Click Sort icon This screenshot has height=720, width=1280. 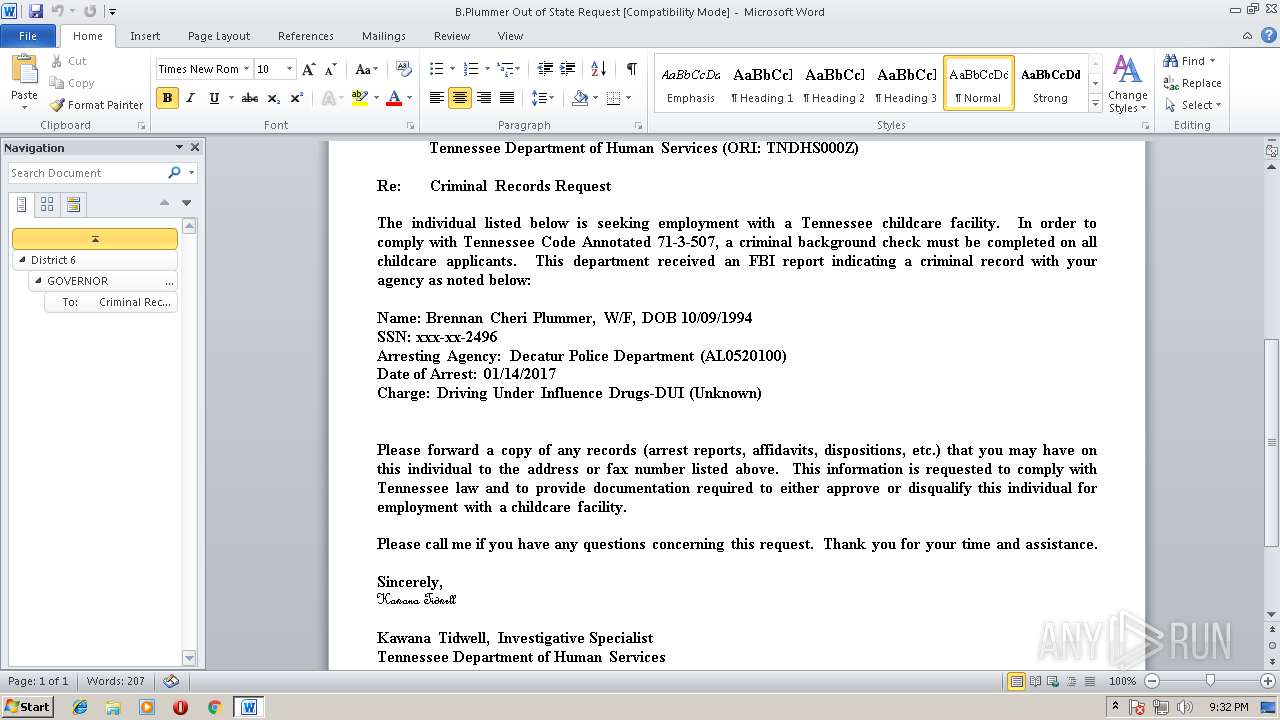[599, 69]
